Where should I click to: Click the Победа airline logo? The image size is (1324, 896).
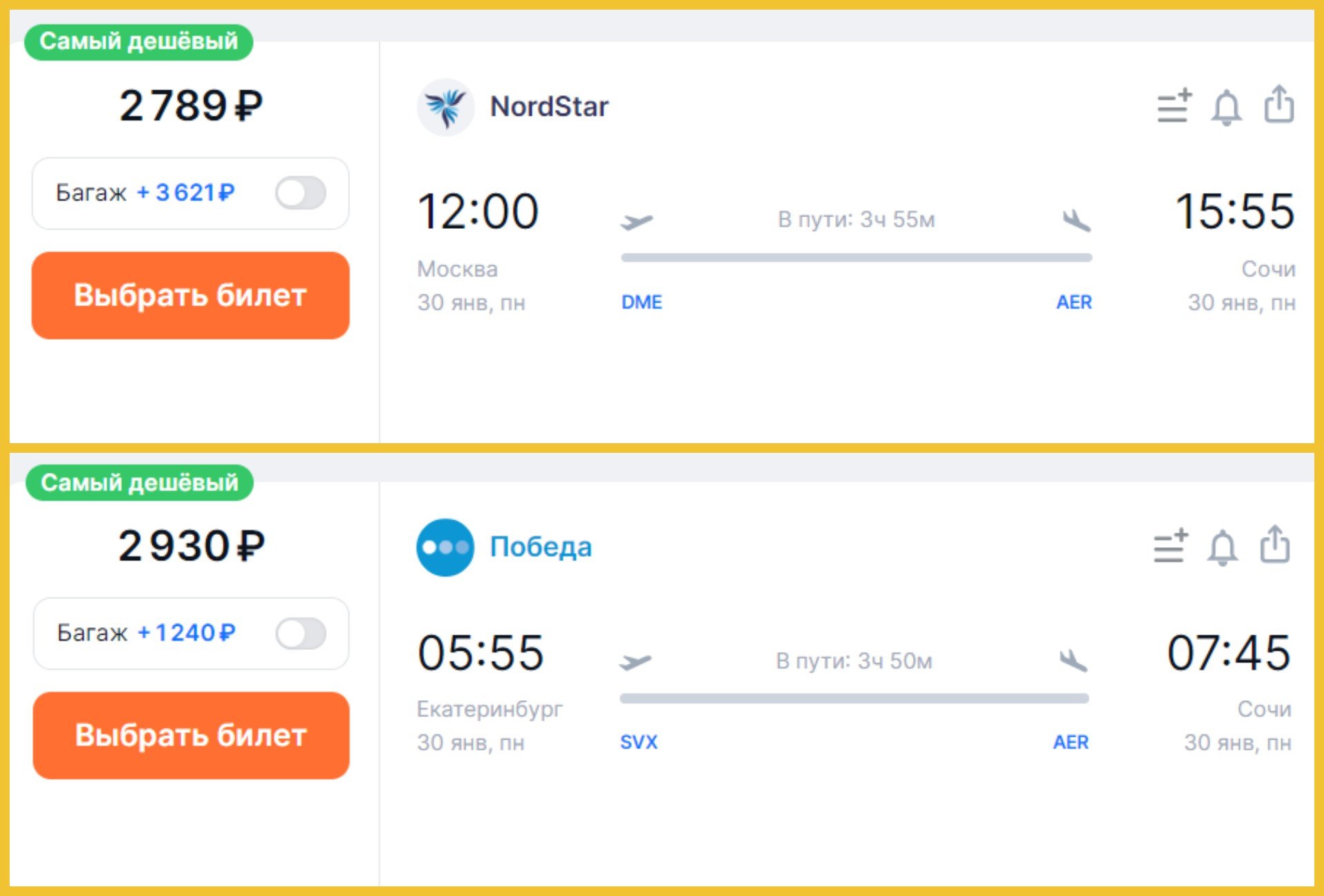[x=445, y=547]
